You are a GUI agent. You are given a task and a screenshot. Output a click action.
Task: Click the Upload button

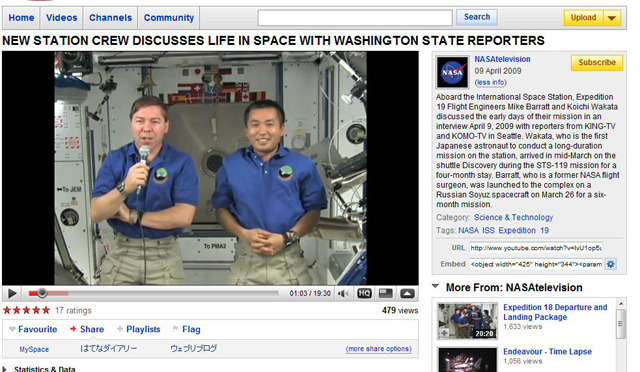pos(583,18)
